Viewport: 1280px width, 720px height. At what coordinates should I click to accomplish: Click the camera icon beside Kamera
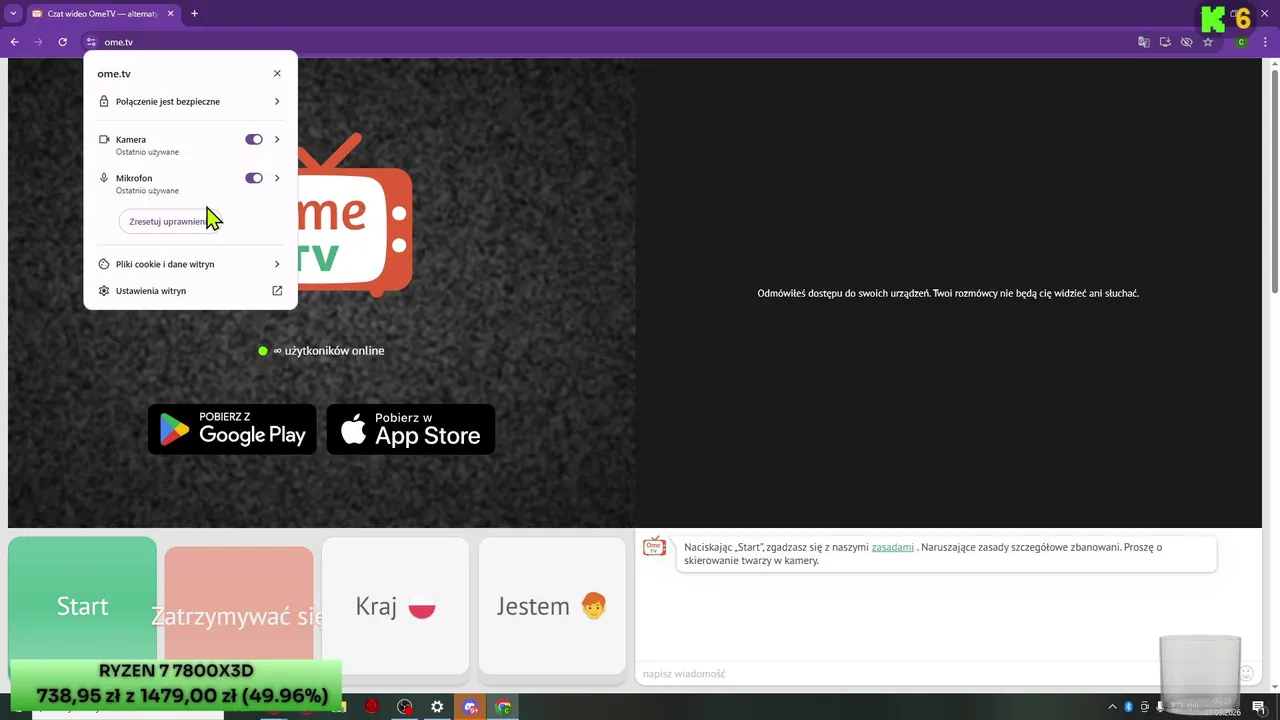tap(104, 140)
